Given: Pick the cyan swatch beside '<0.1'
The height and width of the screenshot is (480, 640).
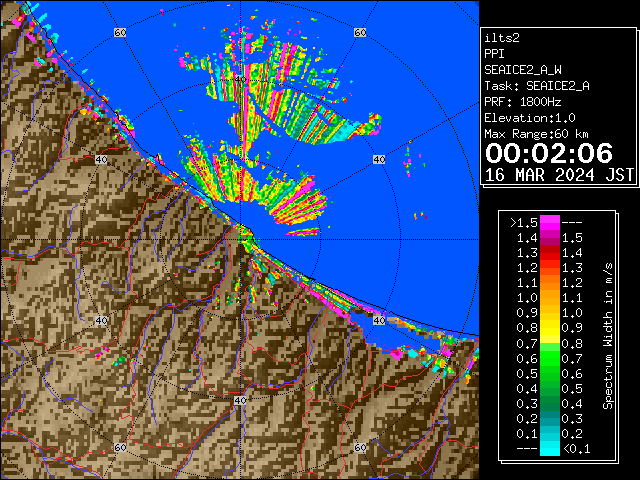Looking at the screenshot, I should coord(550,448).
